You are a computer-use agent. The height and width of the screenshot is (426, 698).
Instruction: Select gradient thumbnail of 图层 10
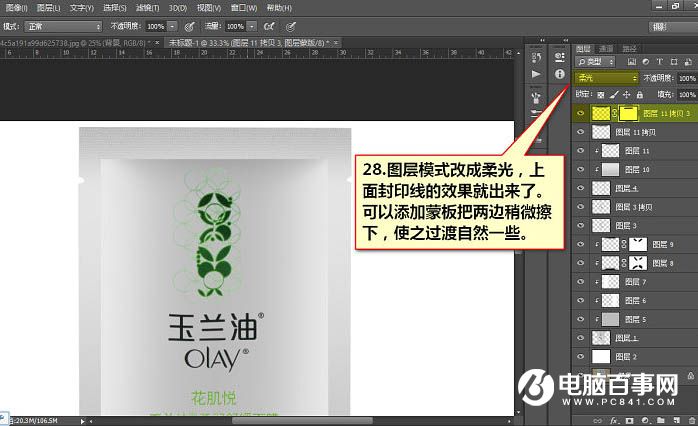(x=610, y=170)
